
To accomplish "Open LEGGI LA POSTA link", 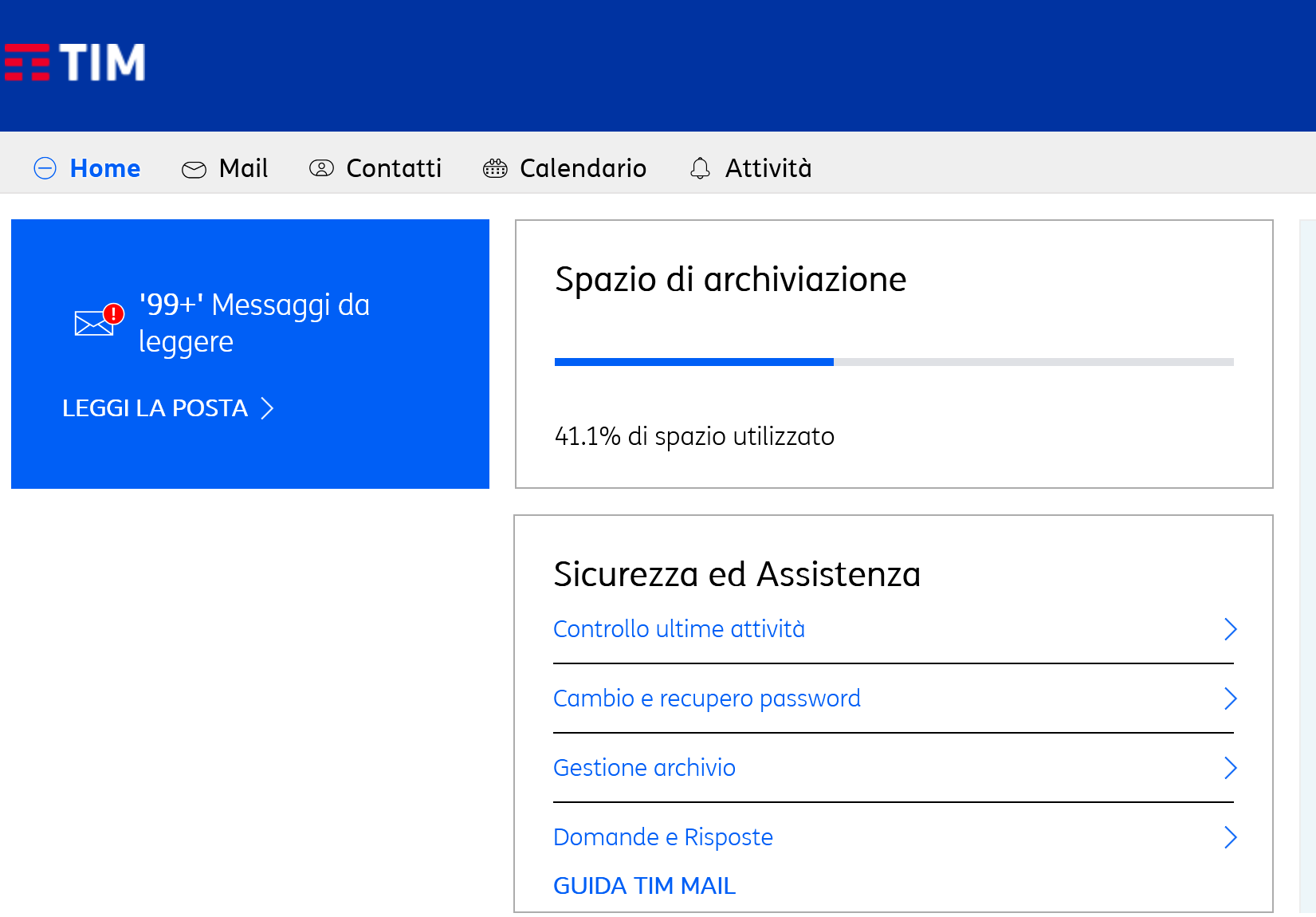I will [x=155, y=408].
